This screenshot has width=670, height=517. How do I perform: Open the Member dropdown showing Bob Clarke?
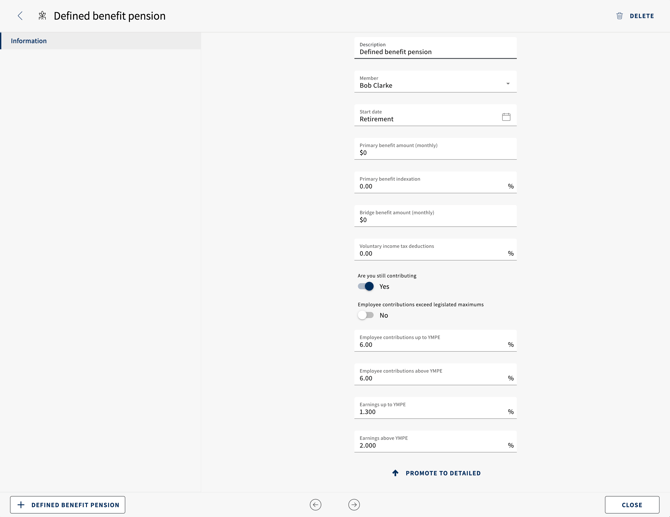coord(435,82)
